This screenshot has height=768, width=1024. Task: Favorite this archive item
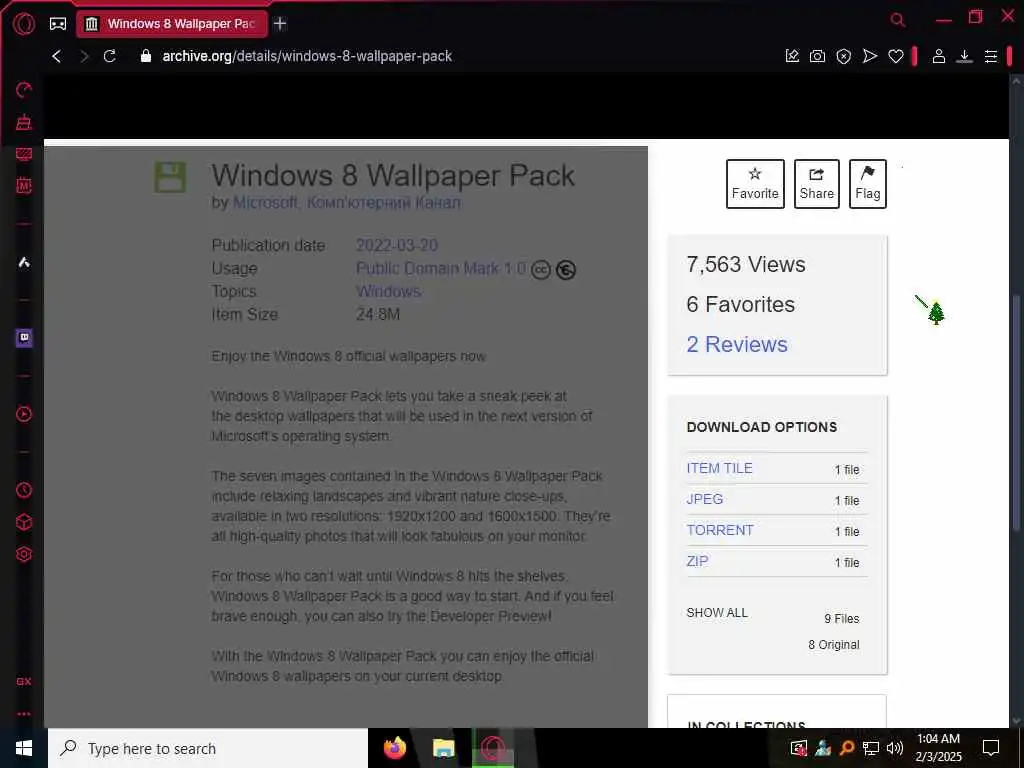(x=755, y=184)
